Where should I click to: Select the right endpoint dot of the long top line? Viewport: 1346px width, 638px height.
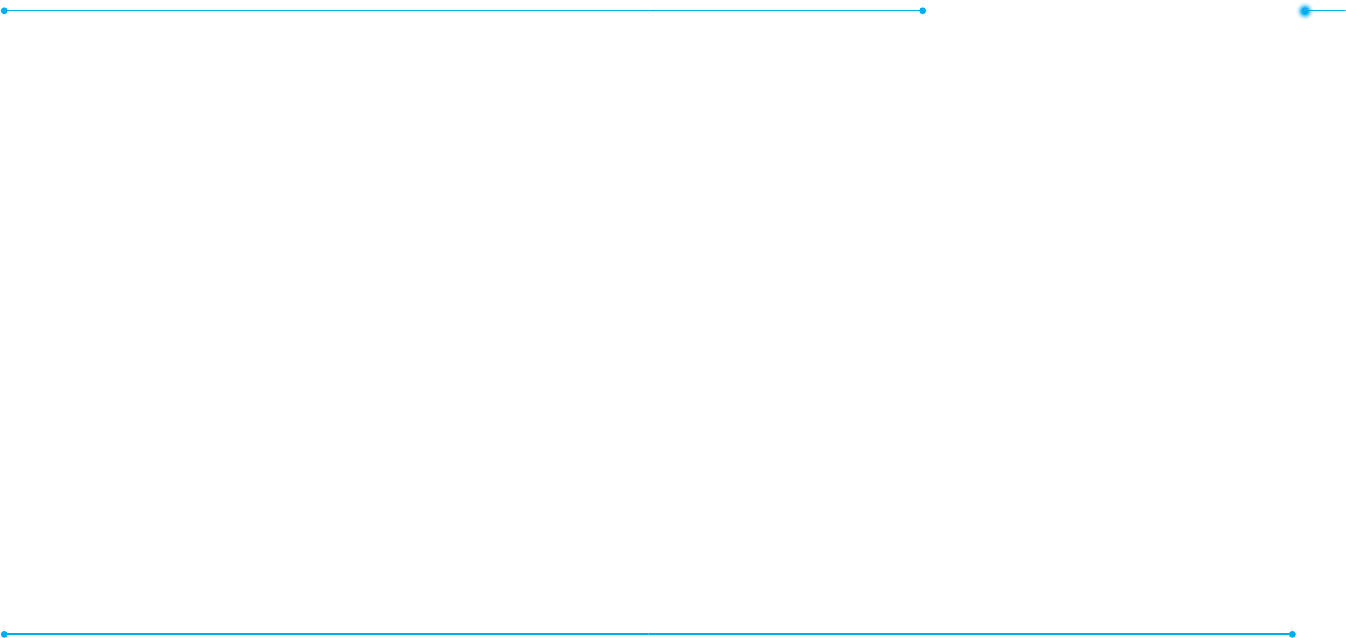click(x=922, y=11)
